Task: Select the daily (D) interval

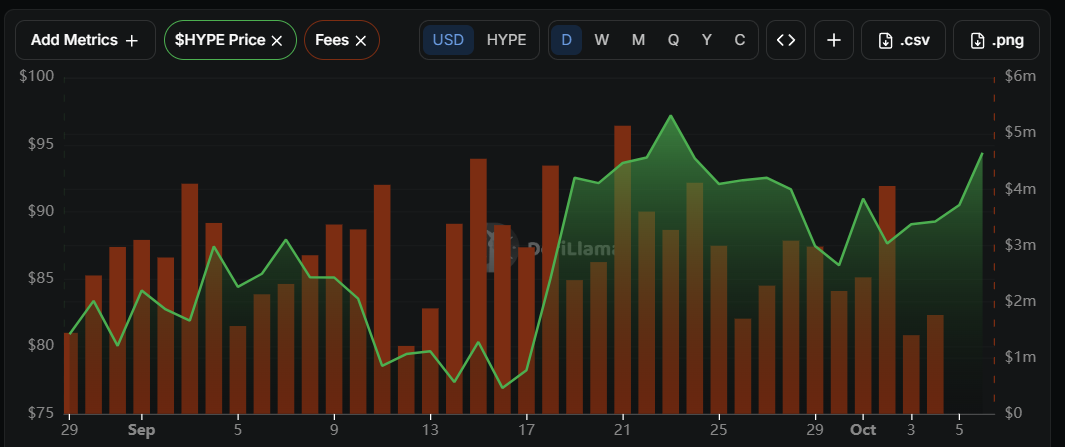Action: tap(566, 40)
